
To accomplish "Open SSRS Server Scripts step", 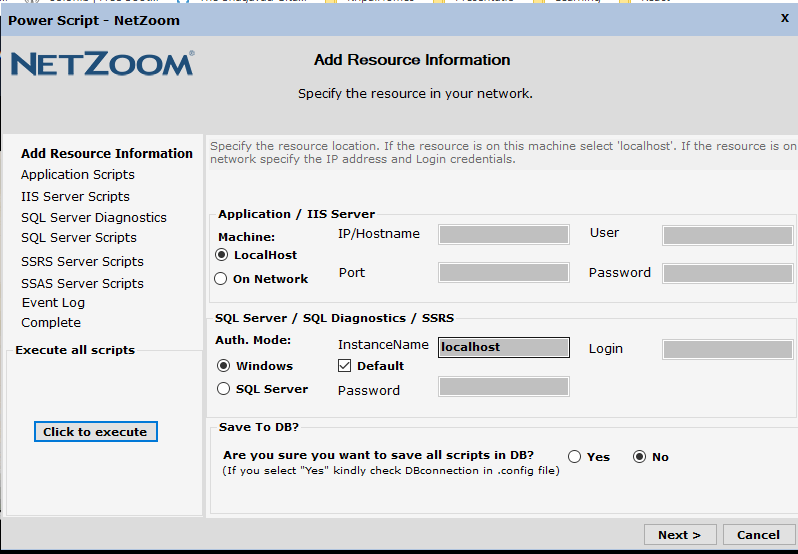I will (82, 261).
